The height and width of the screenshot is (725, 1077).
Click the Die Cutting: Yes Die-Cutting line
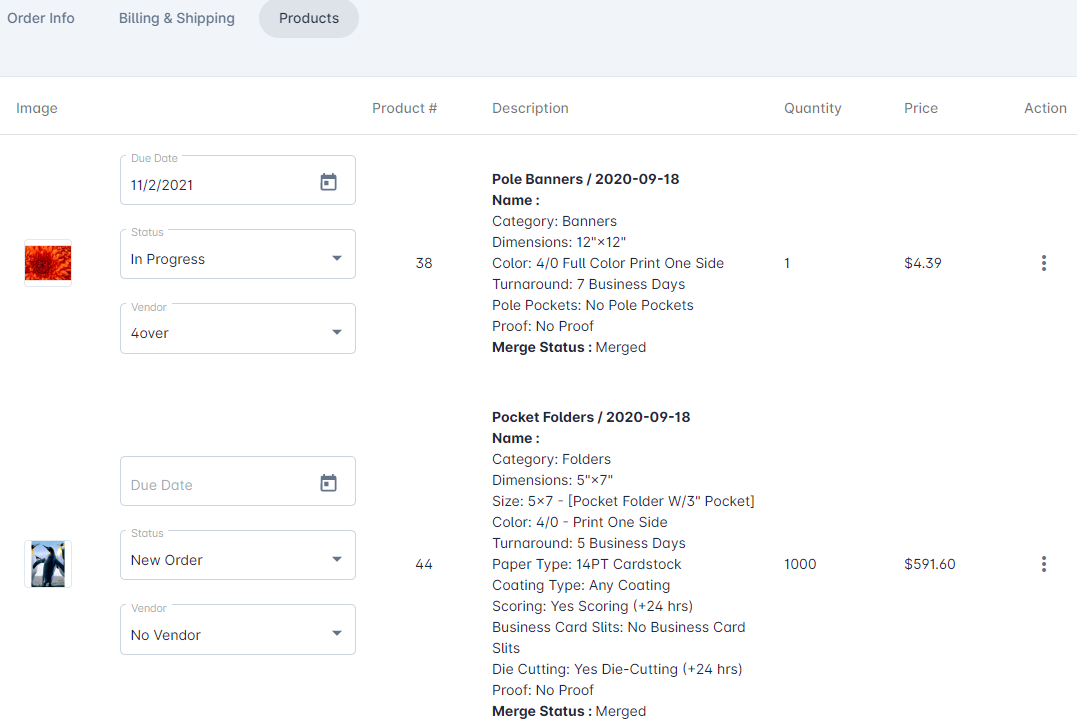[x=617, y=669]
